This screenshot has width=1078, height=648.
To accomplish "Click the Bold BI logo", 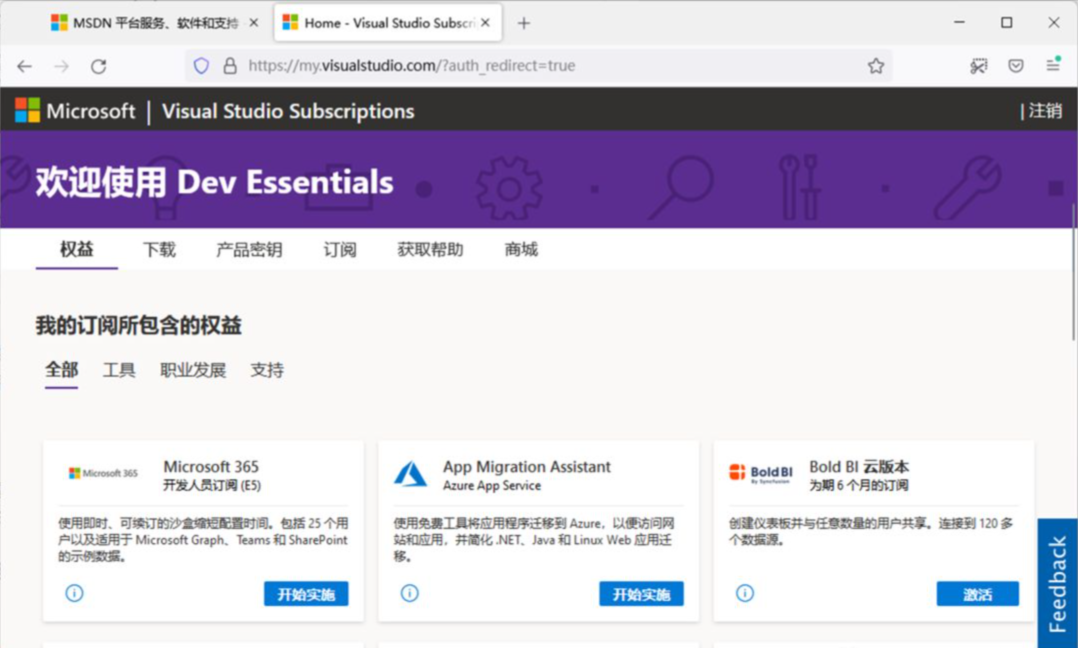I will pos(761,473).
